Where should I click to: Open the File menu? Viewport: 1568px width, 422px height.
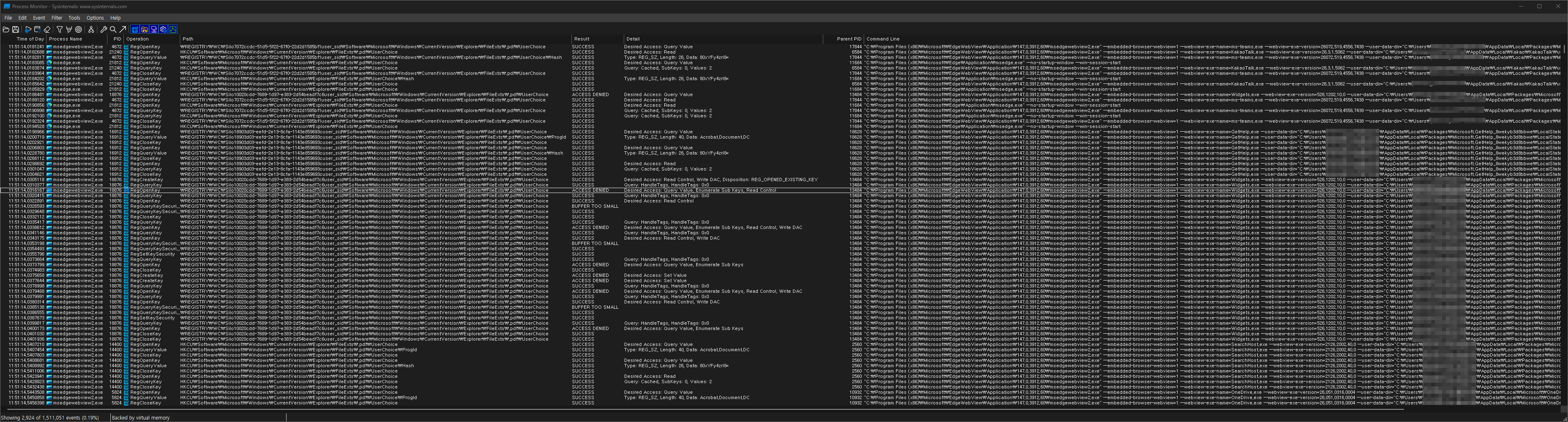(x=8, y=18)
